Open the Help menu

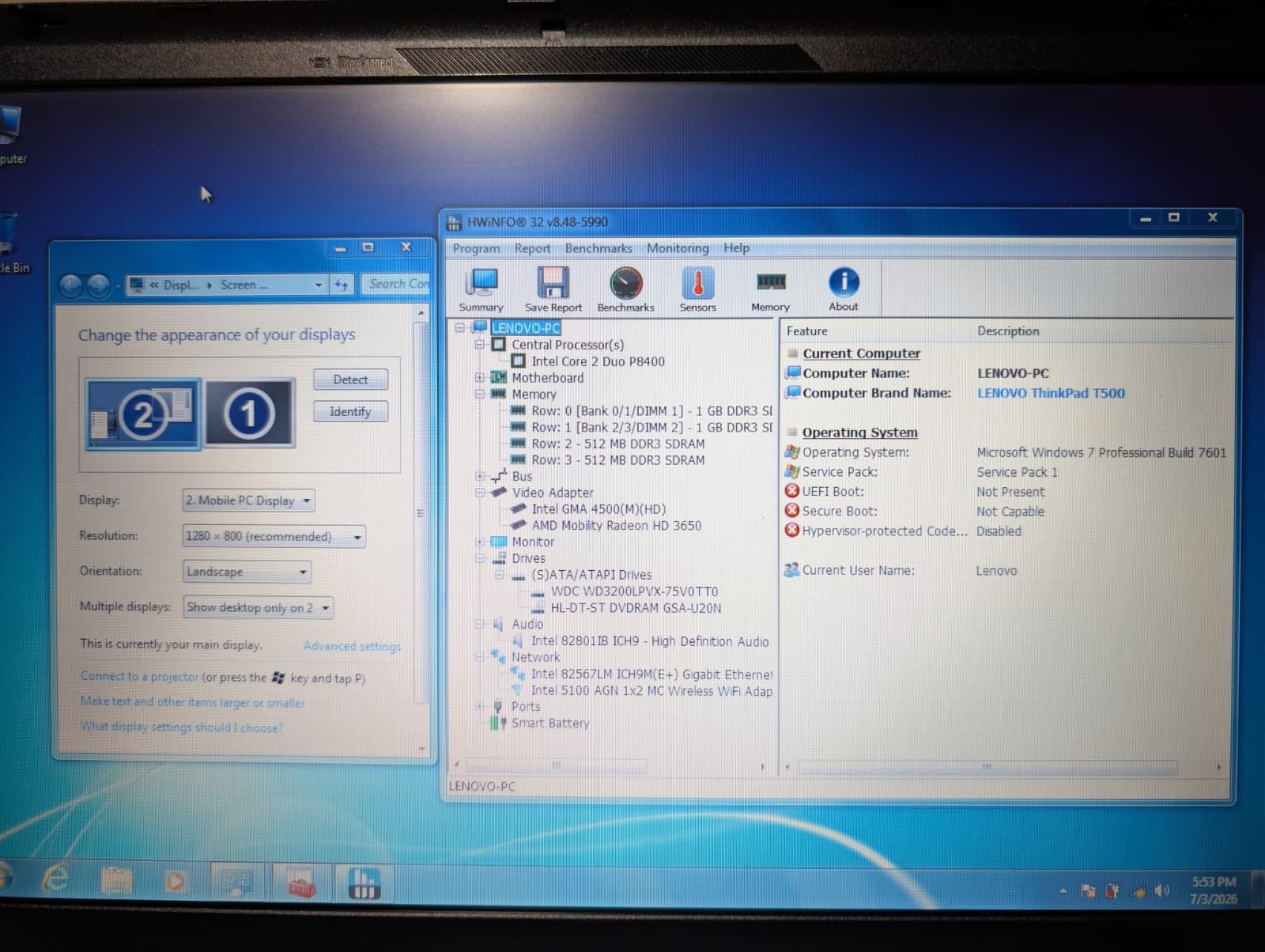736,248
